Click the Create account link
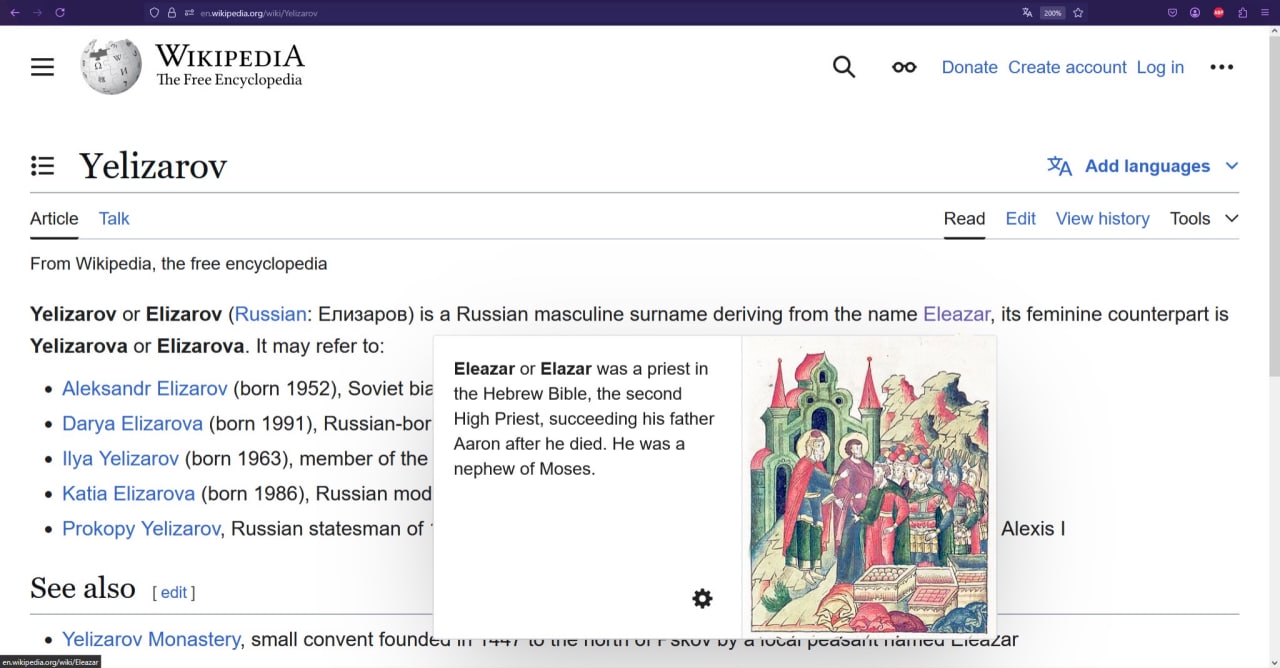Image resolution: width=1280 pixels, height=668 pixels. pyautogui.click(x=1067, y=67)
